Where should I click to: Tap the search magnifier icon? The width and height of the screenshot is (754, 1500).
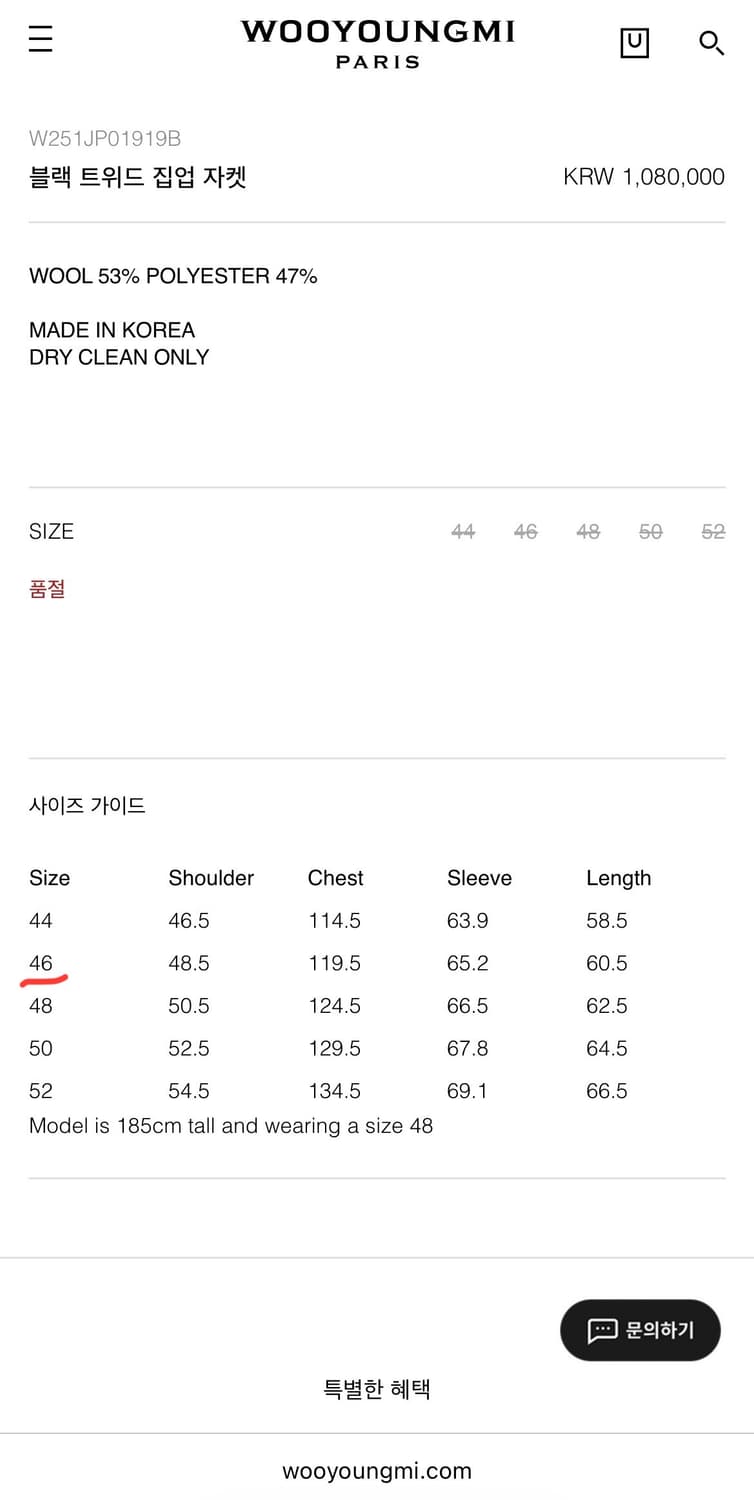pyautogui.click(x=710, y=43)
